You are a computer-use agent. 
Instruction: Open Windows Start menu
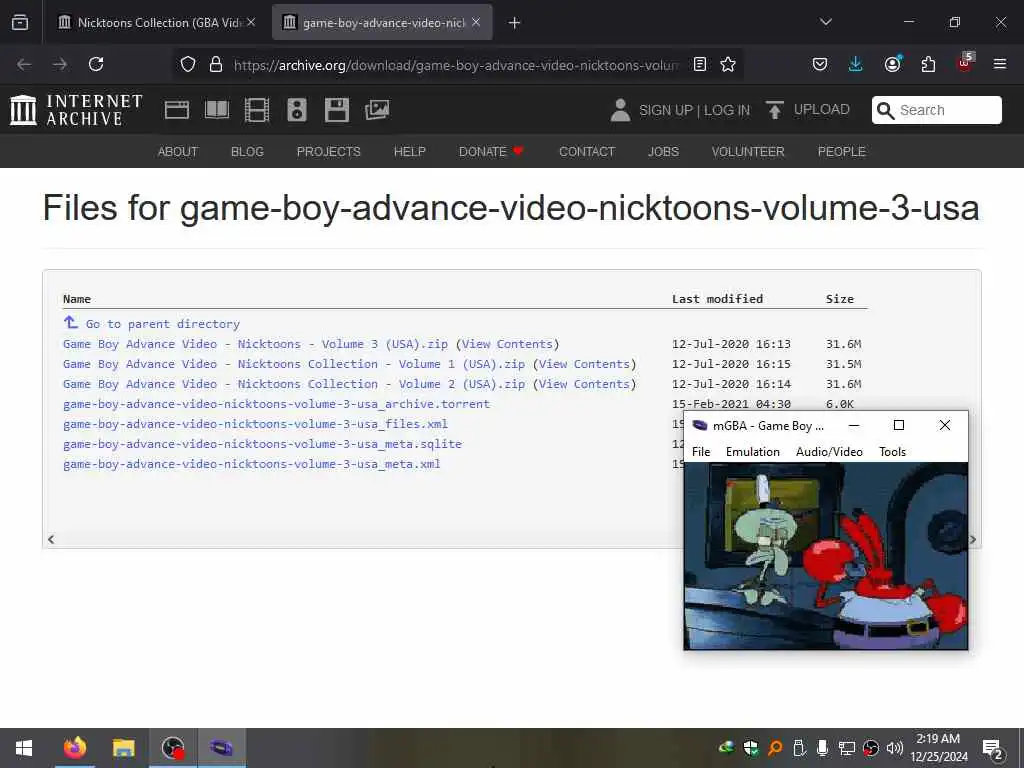click(24, 748)
